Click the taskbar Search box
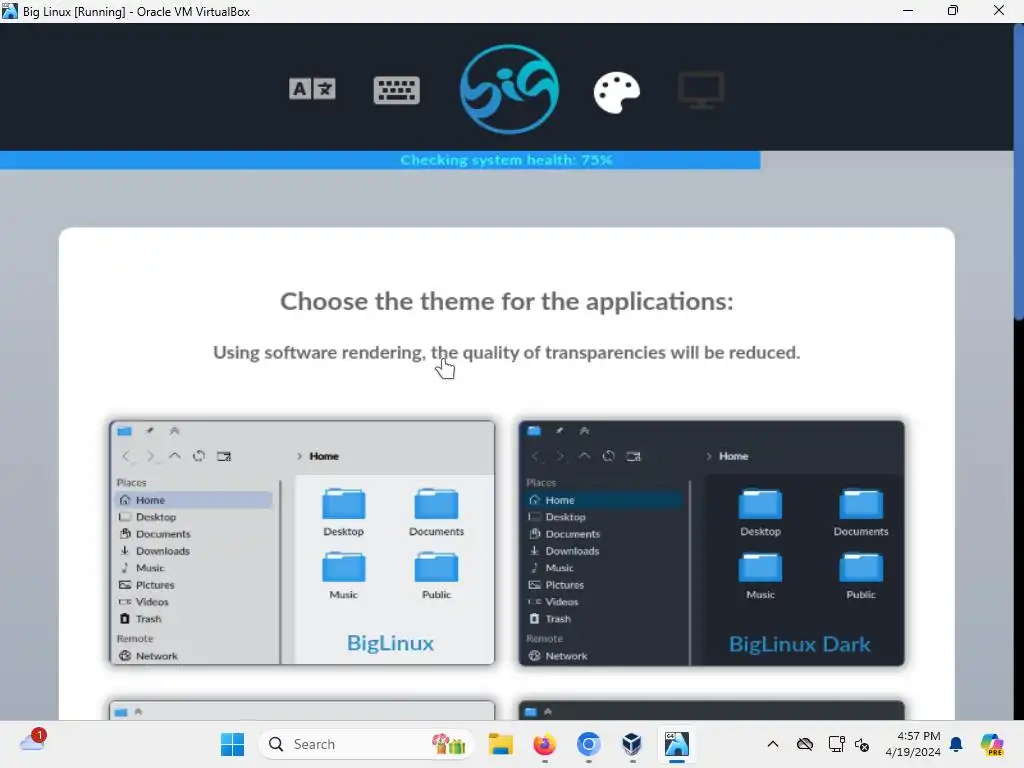Viewport: 1024px width, 768px height. point(366,744)
